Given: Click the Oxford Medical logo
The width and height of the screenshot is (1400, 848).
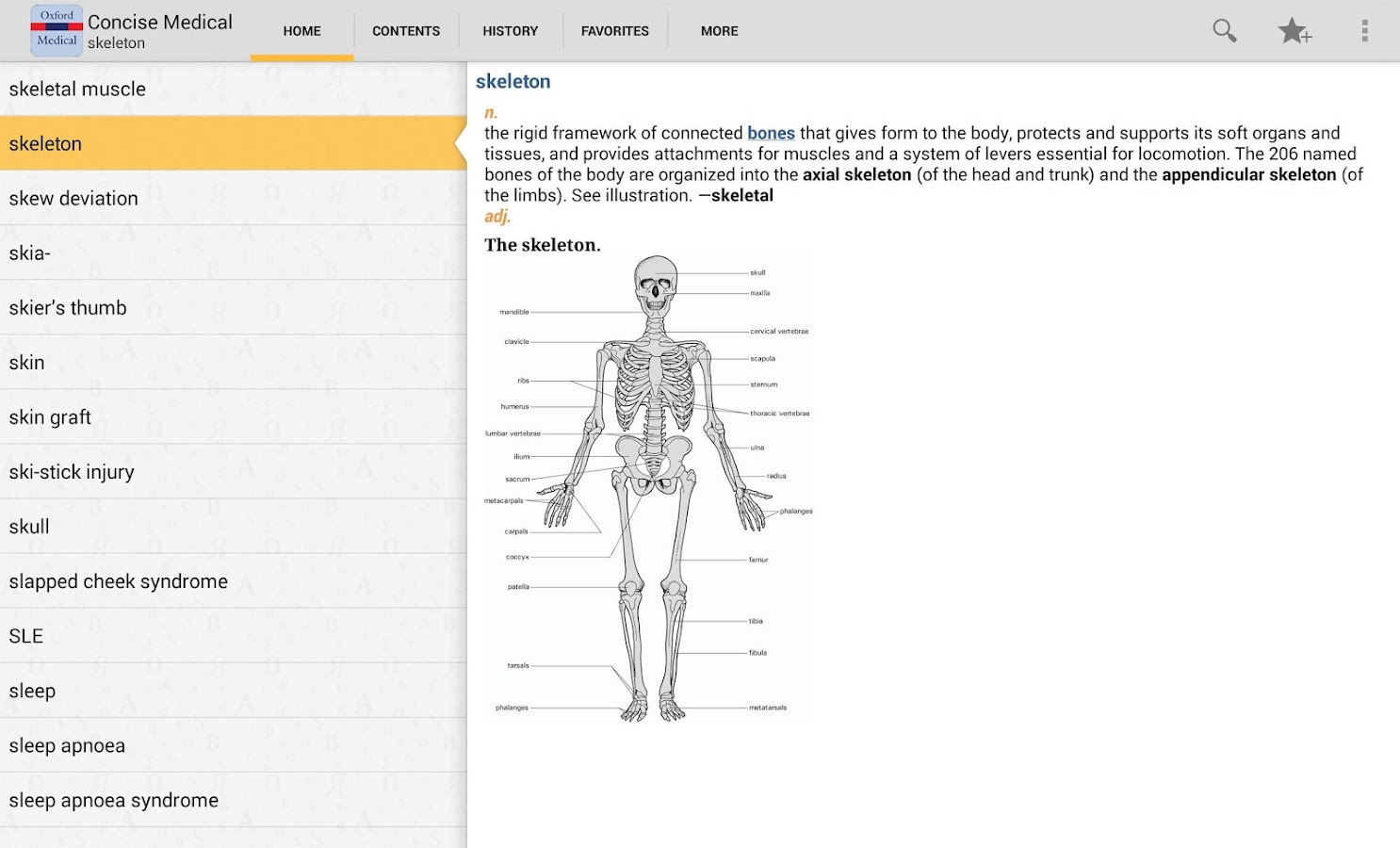Looking at the screenshot, I should 56,30.
